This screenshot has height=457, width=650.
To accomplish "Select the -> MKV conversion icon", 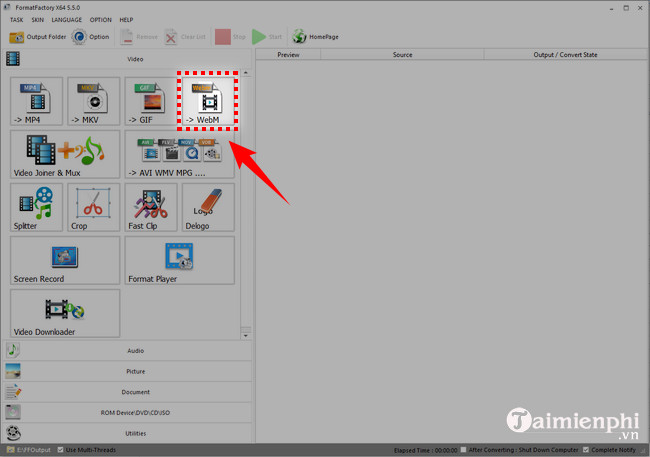I will coord(94,101).
